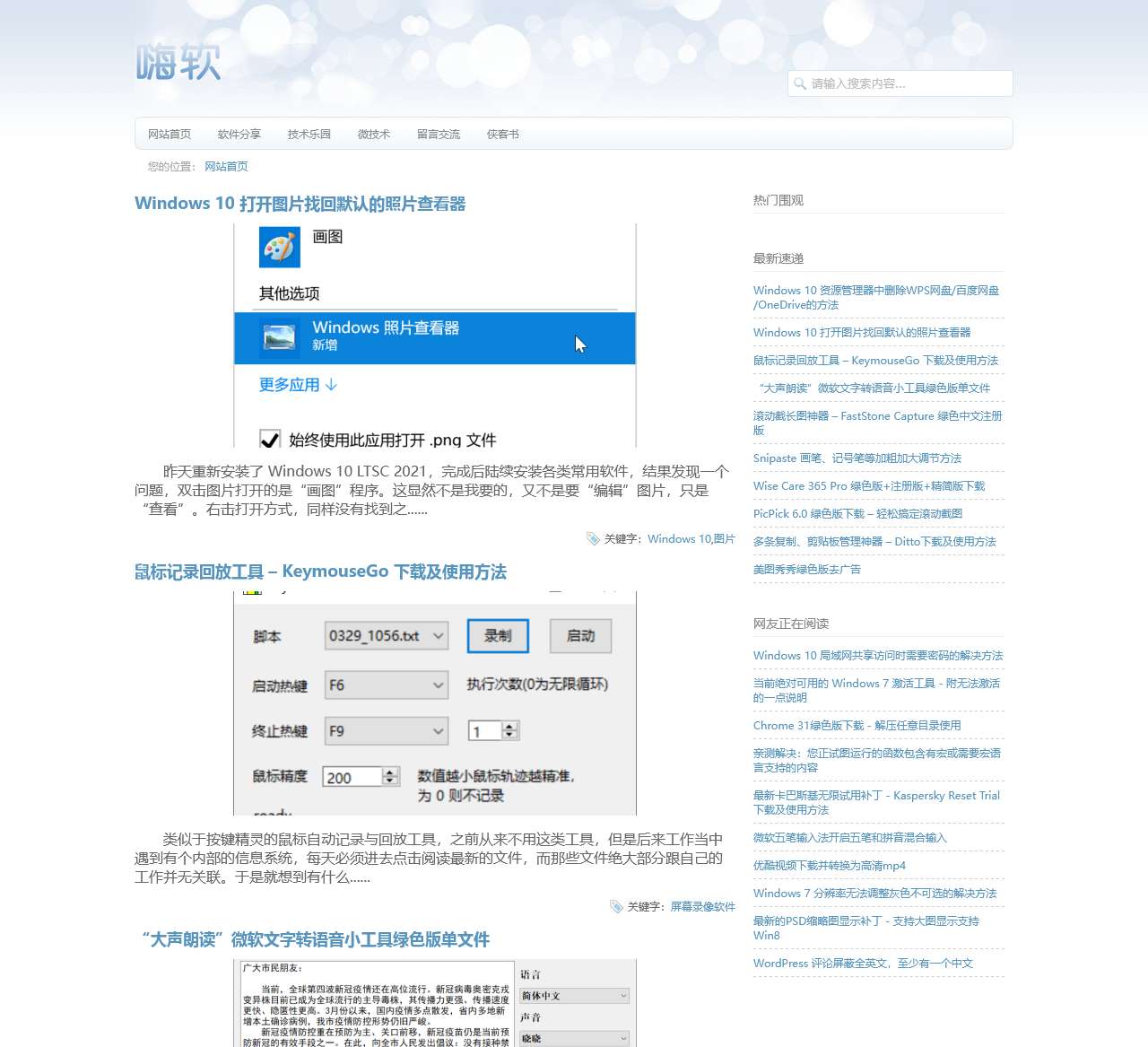Screen dimensions: 1148x1047
Task: Click the 热门围观 sidebar heading
Action: (x=778, y=200)
